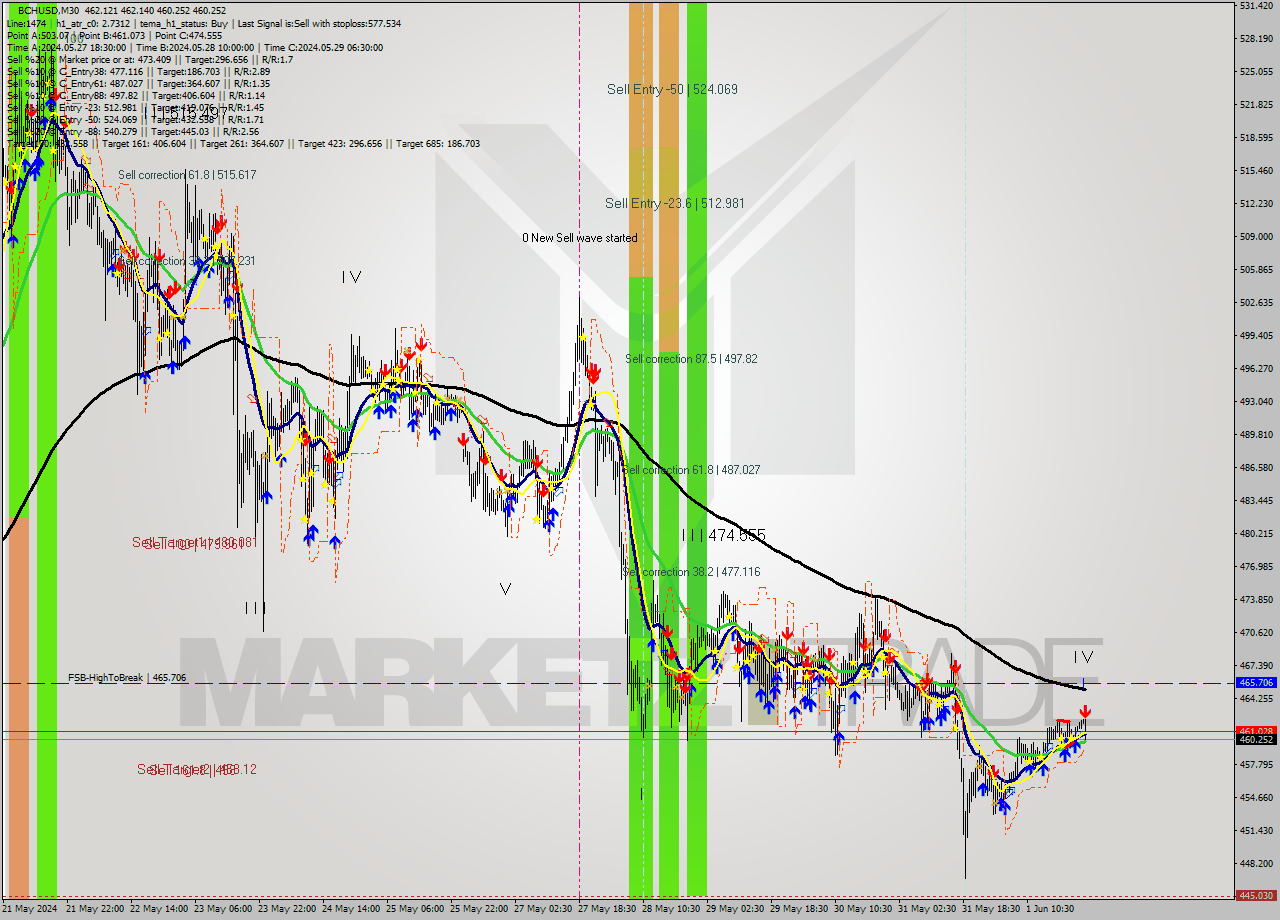Click the 'V' wave label below the 25 May candles
Image resolution: width=1280 pixels, height=920 pixels.
click(x=506, y=590)
